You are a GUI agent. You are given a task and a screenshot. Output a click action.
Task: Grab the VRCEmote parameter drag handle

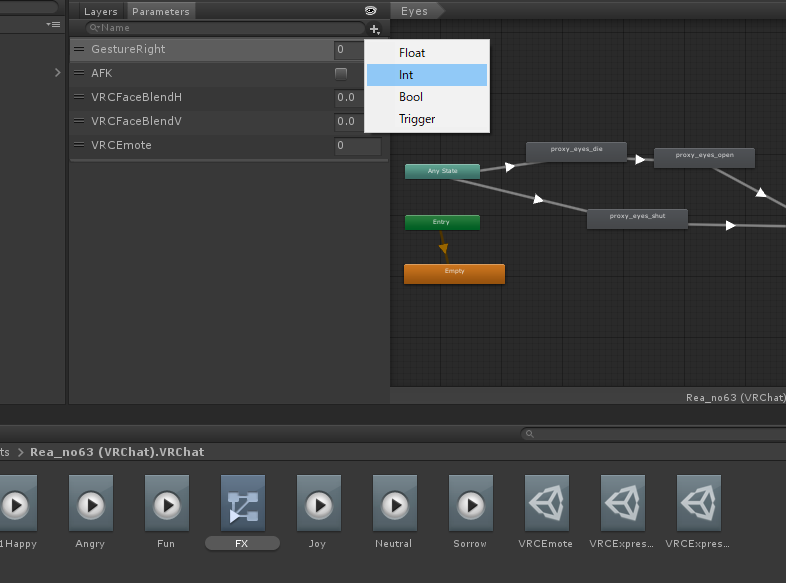coord(79,145)
